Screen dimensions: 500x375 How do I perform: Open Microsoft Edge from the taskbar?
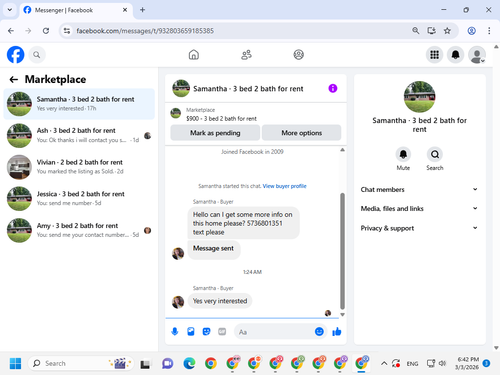(x=189, y=363)
